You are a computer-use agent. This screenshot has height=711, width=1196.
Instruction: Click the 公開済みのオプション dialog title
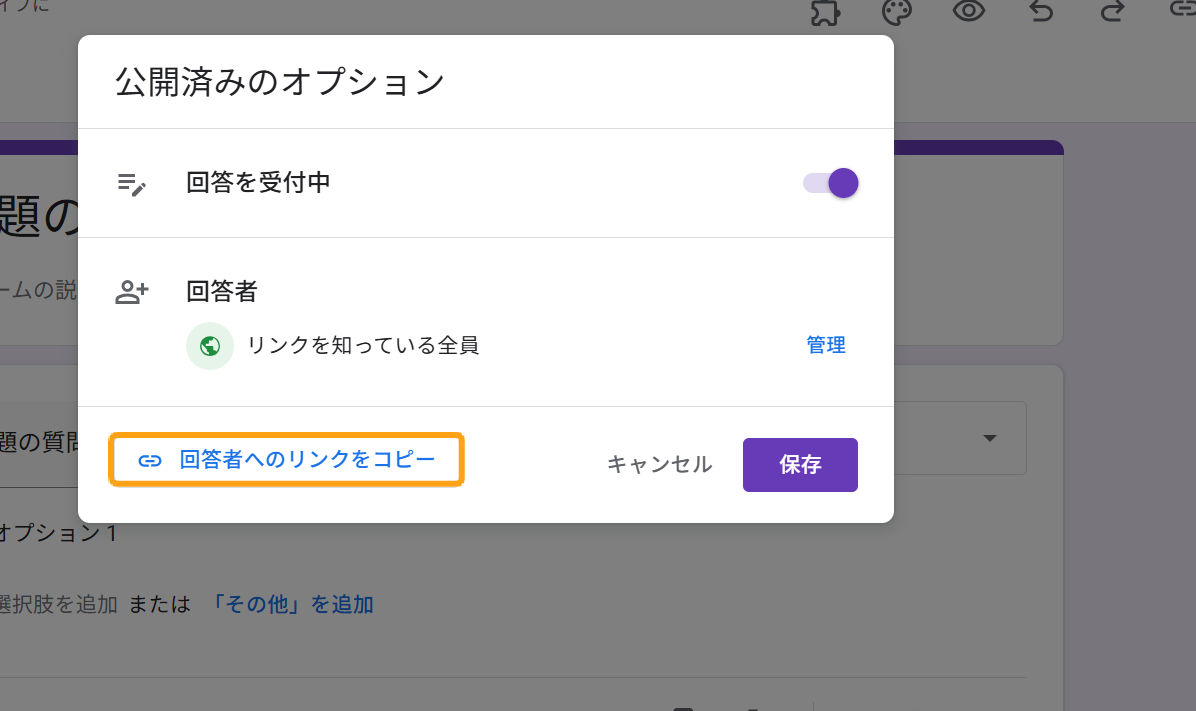point(280,82)
